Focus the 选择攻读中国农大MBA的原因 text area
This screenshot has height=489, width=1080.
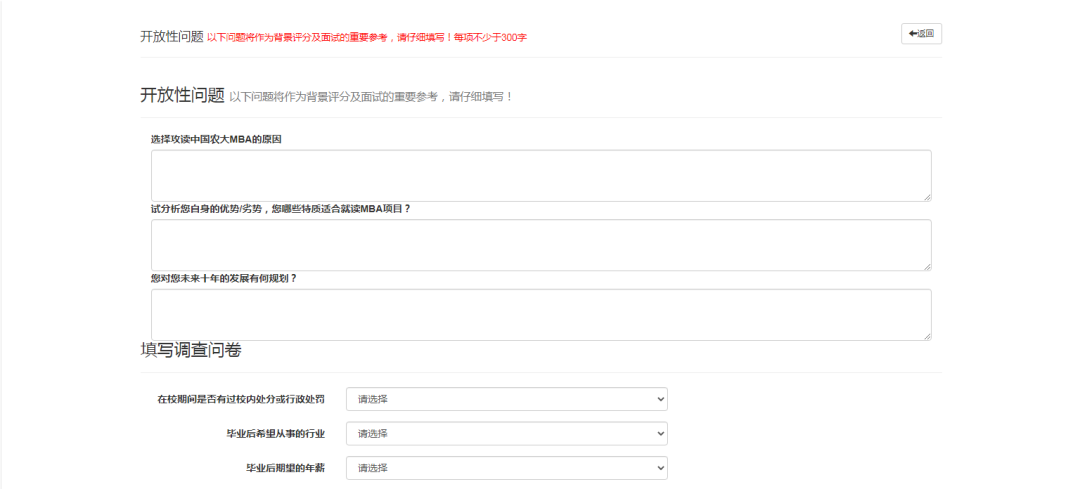[540, 176]
